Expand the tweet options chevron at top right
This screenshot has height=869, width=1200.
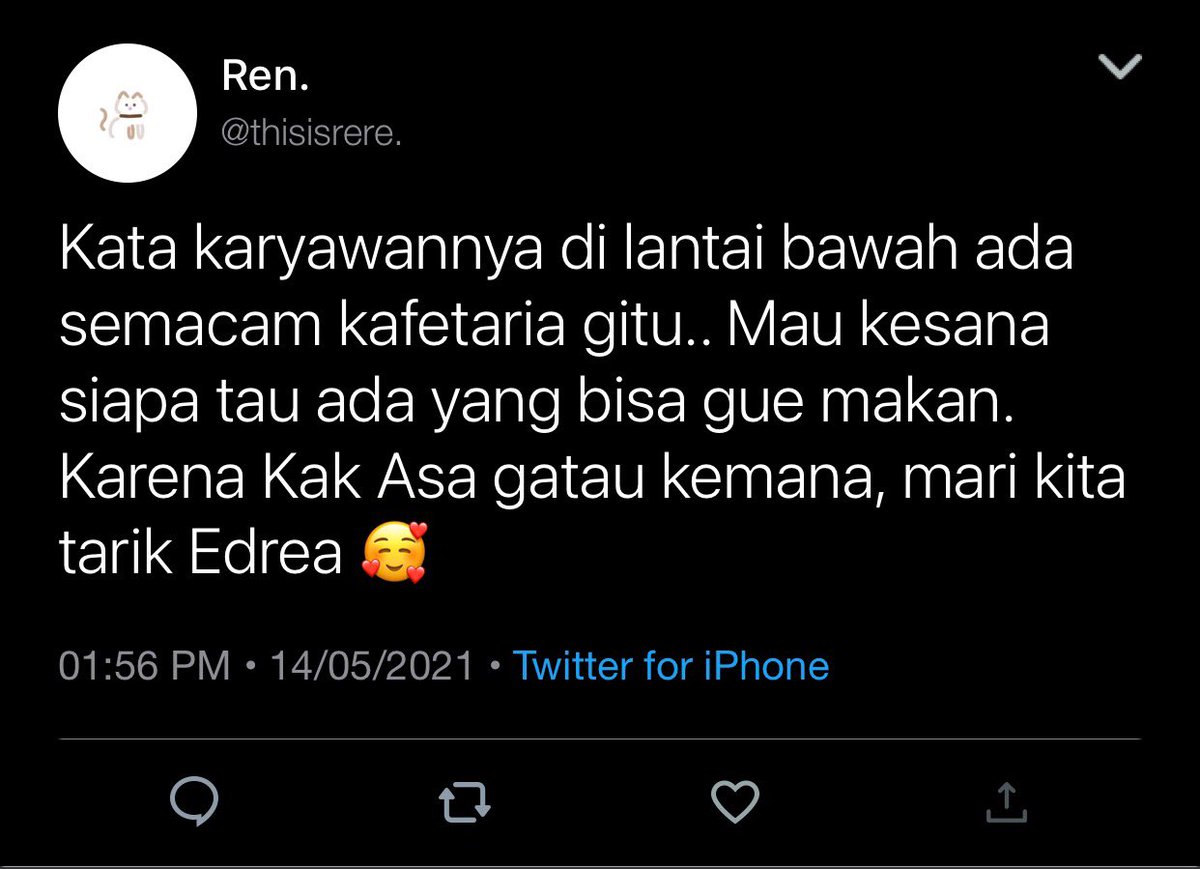coord(1120,68)
